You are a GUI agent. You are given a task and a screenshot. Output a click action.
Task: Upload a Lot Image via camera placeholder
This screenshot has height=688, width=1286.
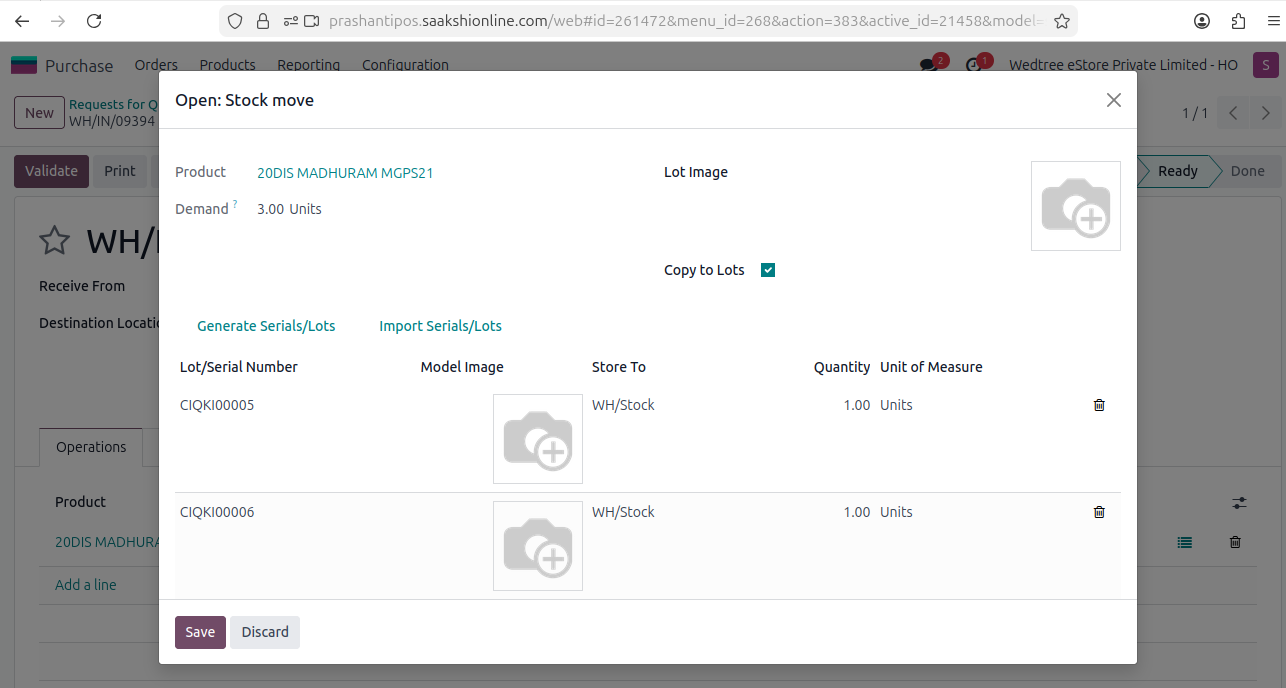point(1075,206)
